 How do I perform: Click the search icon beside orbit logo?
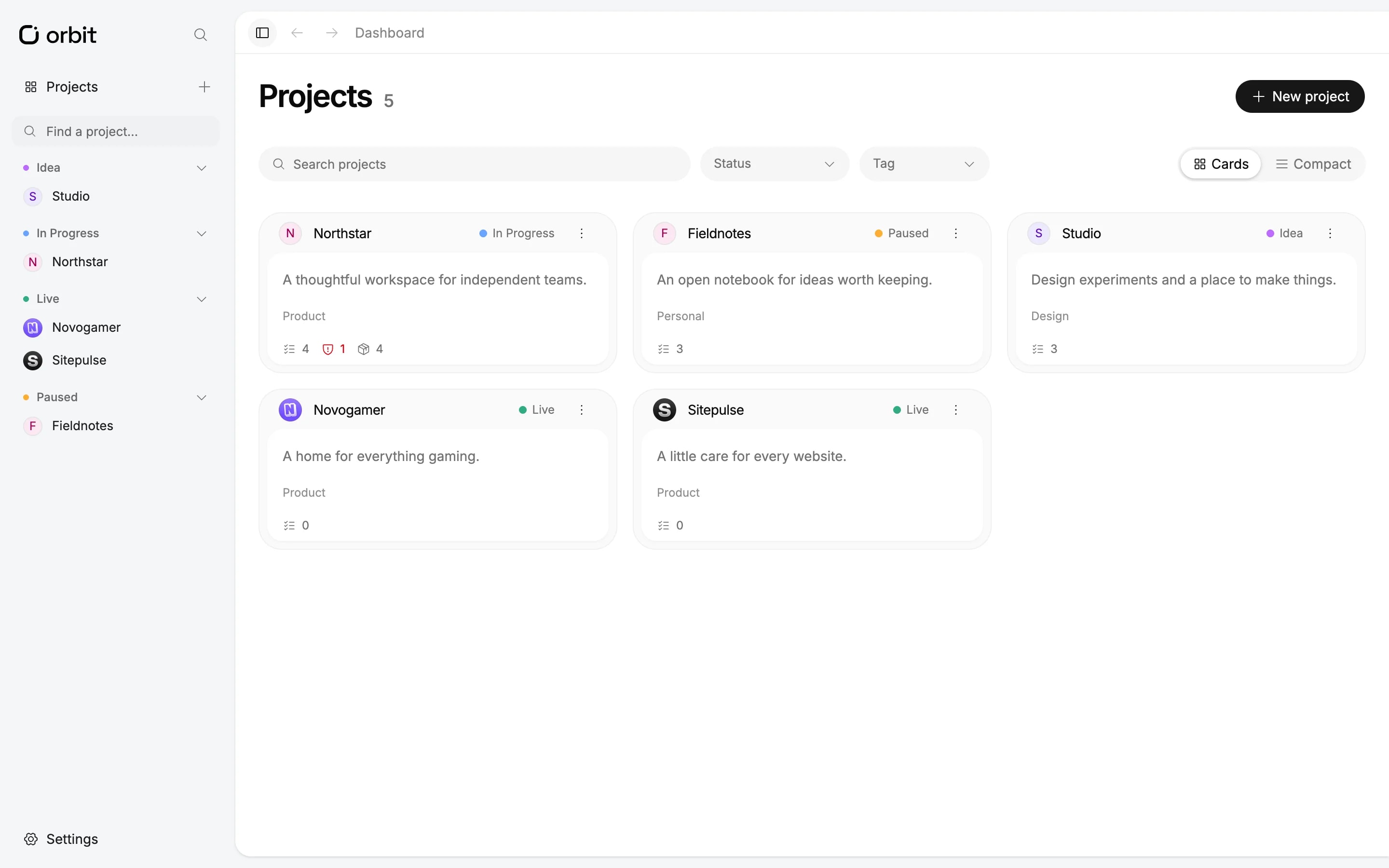point(200,35)
